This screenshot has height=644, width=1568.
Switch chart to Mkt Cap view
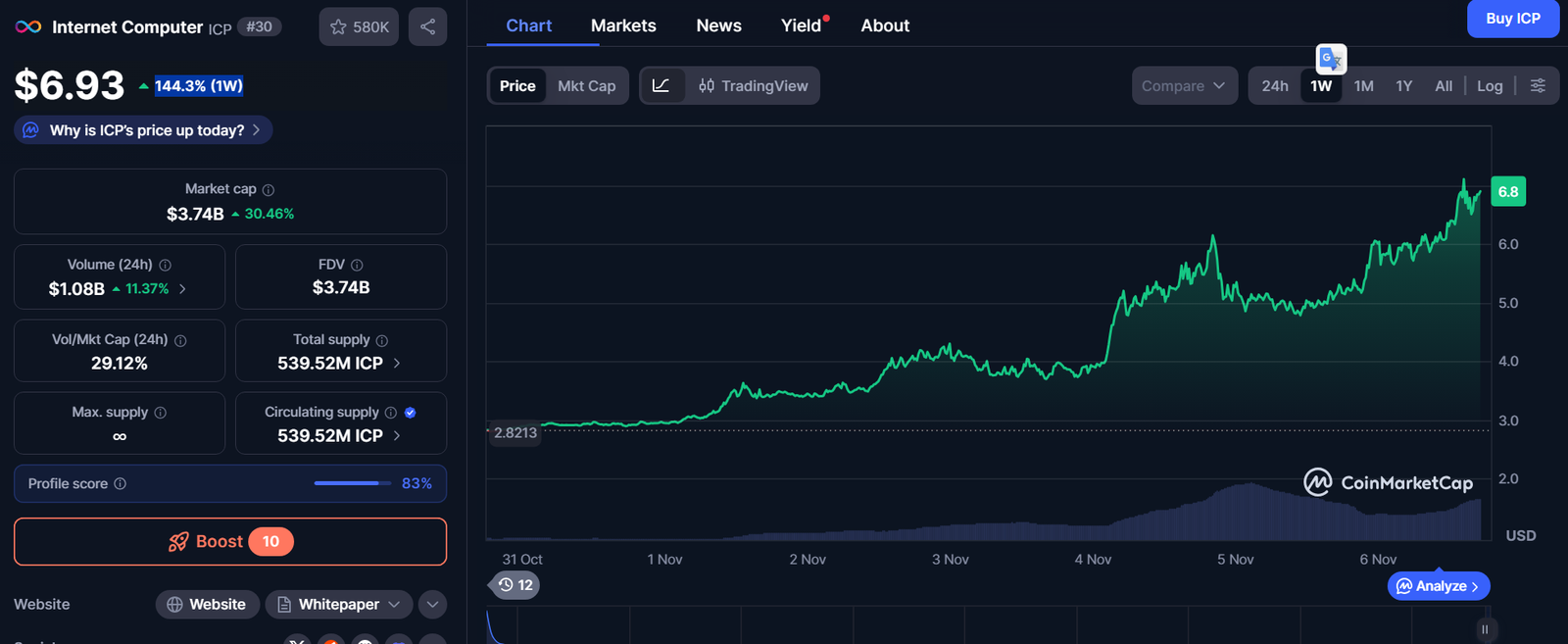[x=586, y=85]
